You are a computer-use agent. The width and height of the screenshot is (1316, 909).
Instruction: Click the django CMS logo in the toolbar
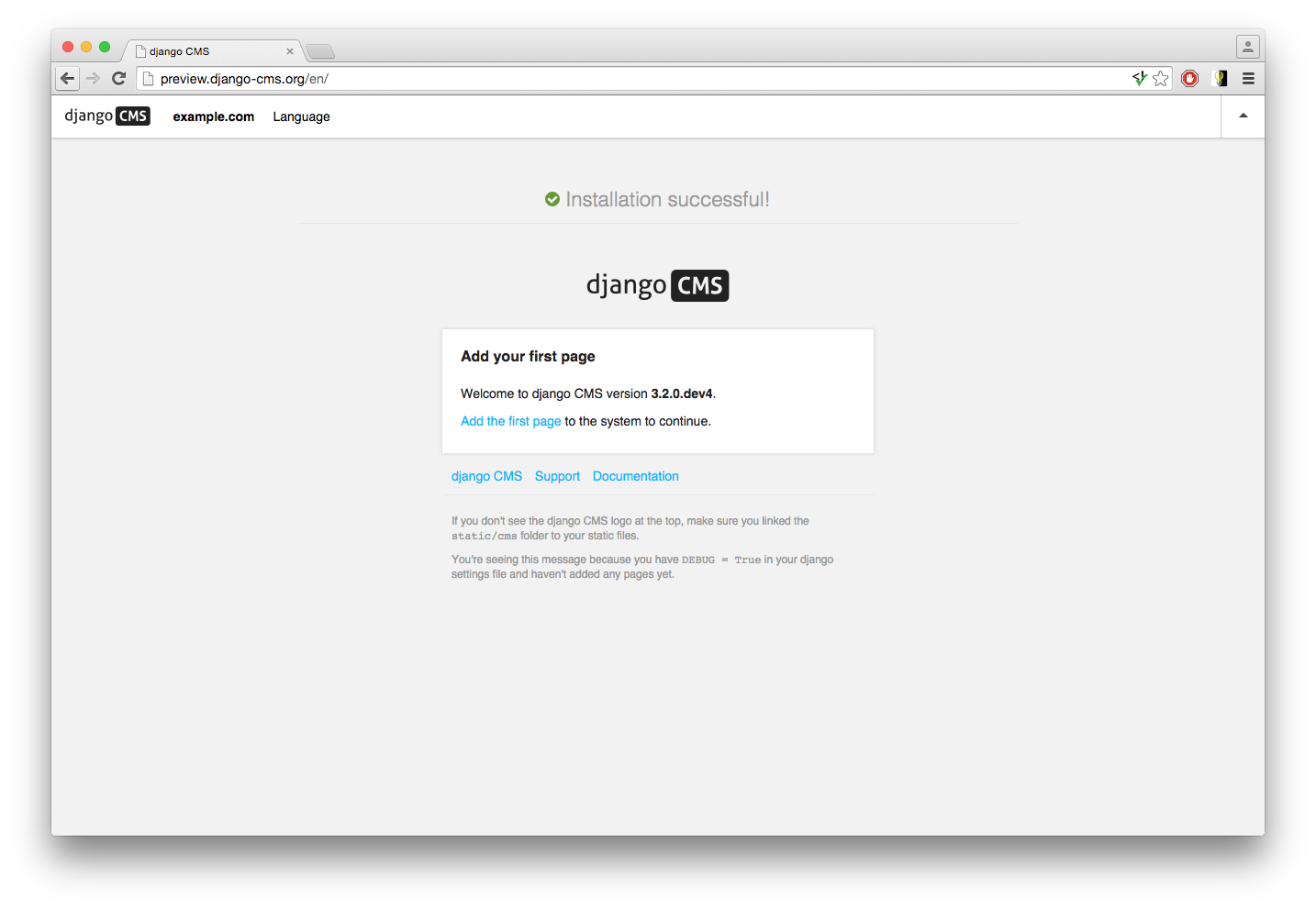pos(106,116)
